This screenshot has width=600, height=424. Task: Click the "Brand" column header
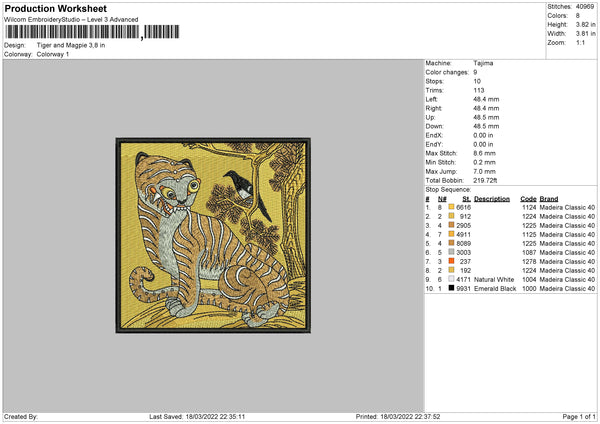click(549, 199)
